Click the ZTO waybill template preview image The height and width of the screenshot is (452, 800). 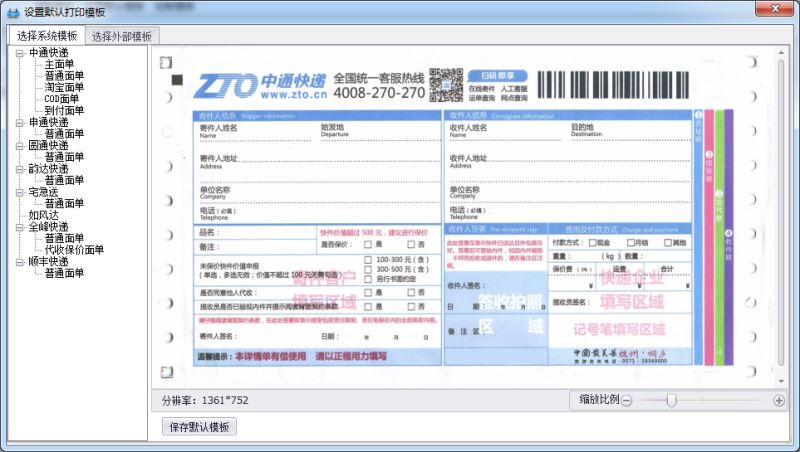463,217
